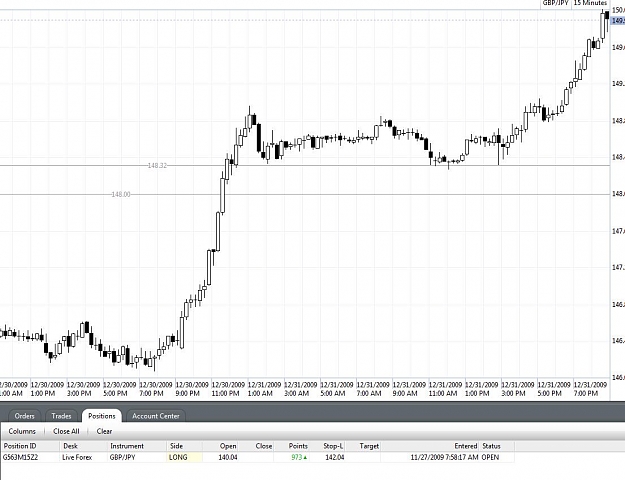The width and height of the screenshot is (625, 480).
Task: Click the Status column header
Action: (497, 446)
